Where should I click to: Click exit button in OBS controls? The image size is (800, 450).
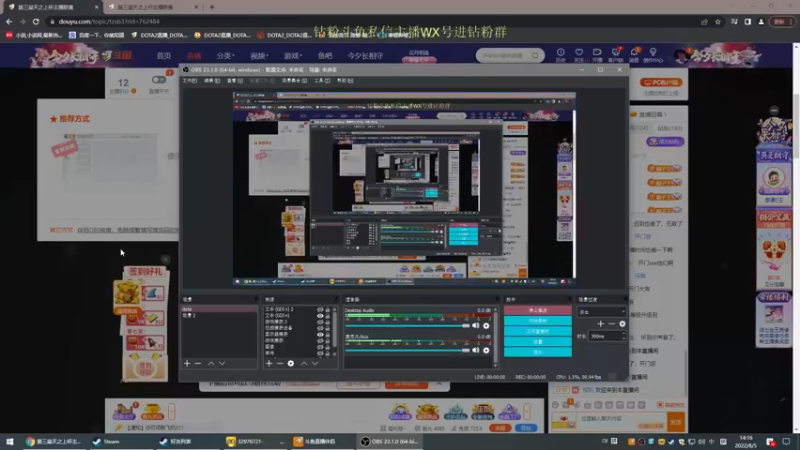click(x=538, y=352)
